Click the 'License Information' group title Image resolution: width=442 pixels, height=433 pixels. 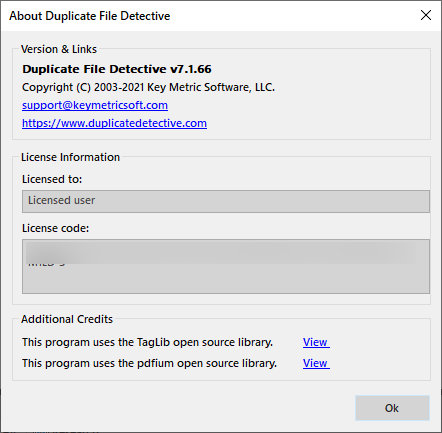(x=70, y=157)
